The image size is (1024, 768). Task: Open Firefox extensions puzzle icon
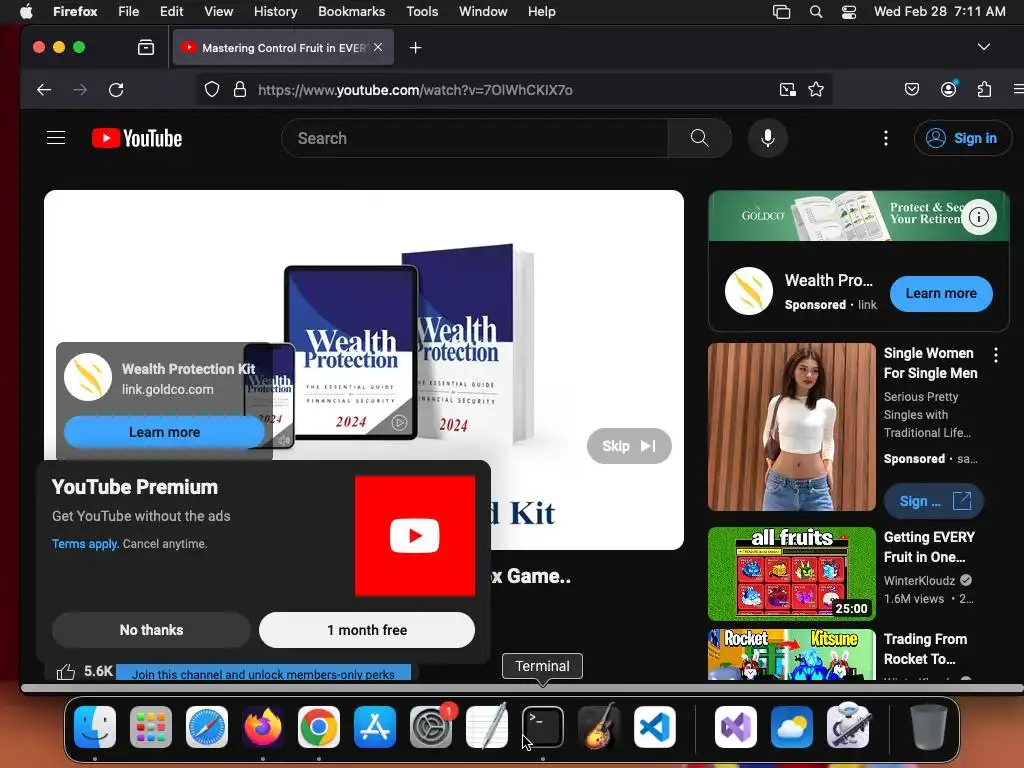point(984,89)
